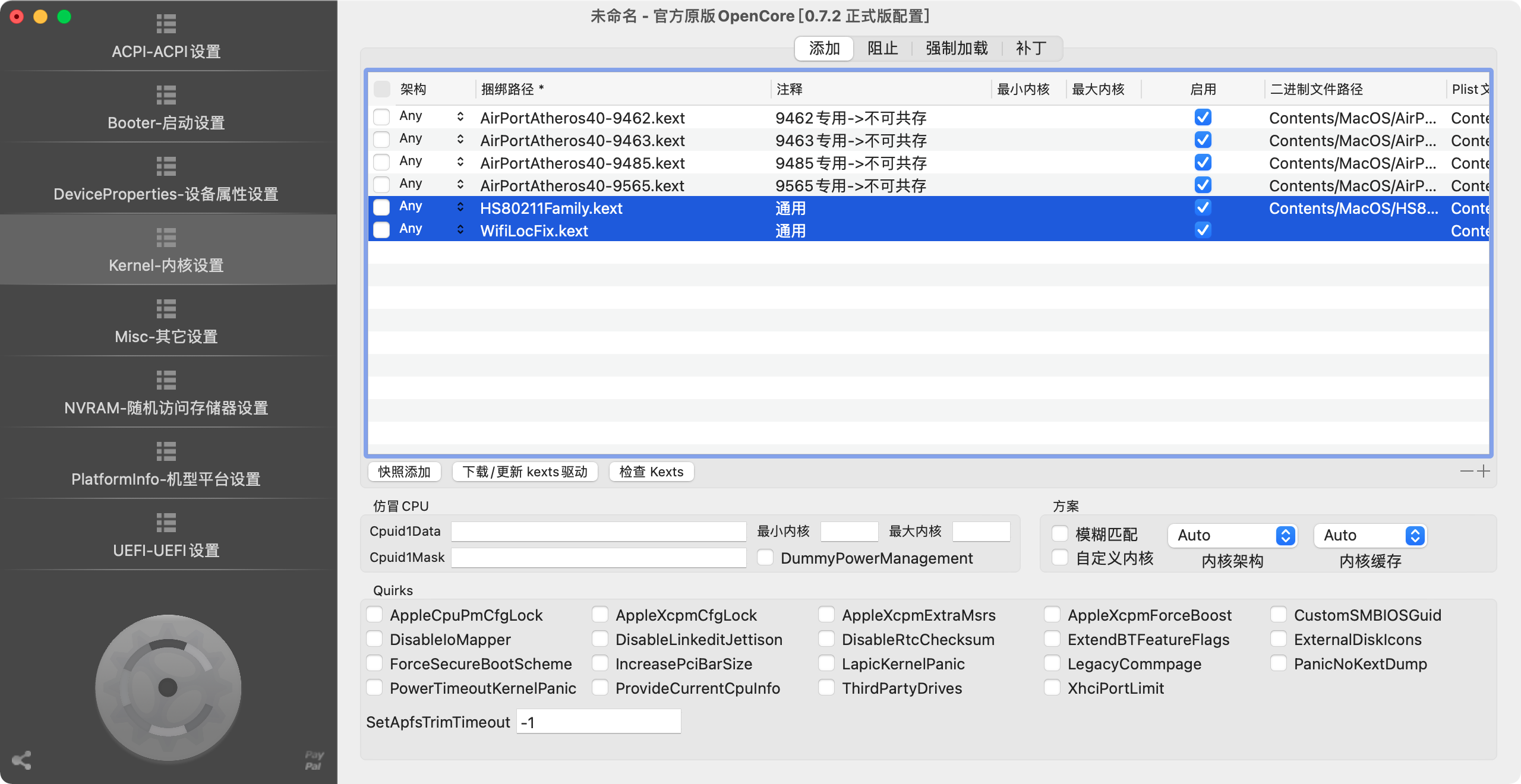1521x784 pixels.
Task: Click the SetApfsTrimTimeout input field
Action: (x=598, y=722)
